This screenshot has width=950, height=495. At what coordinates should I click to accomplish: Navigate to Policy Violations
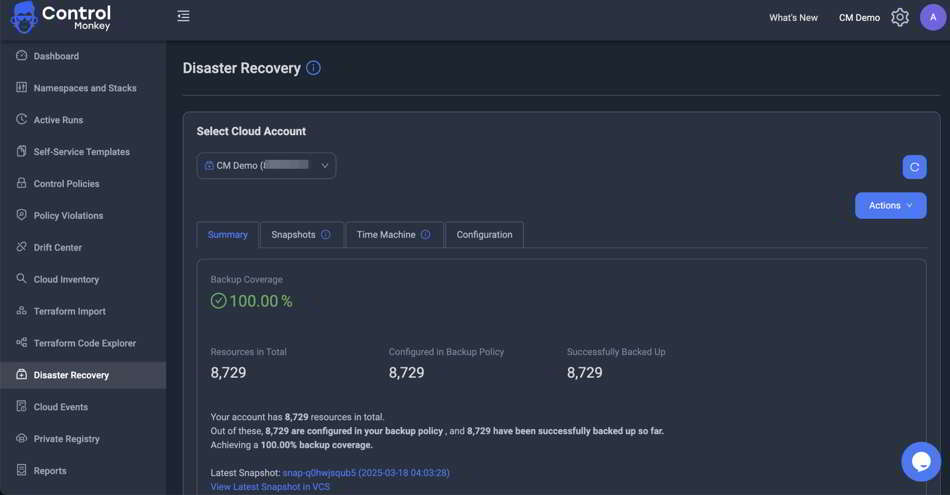(68, 215)
